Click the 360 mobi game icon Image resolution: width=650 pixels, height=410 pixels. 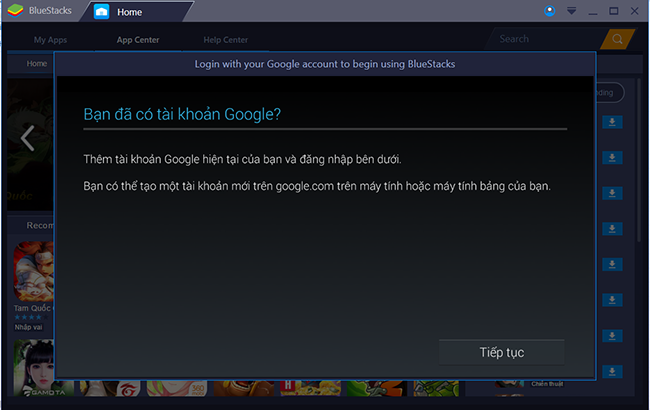pos(177,388)
